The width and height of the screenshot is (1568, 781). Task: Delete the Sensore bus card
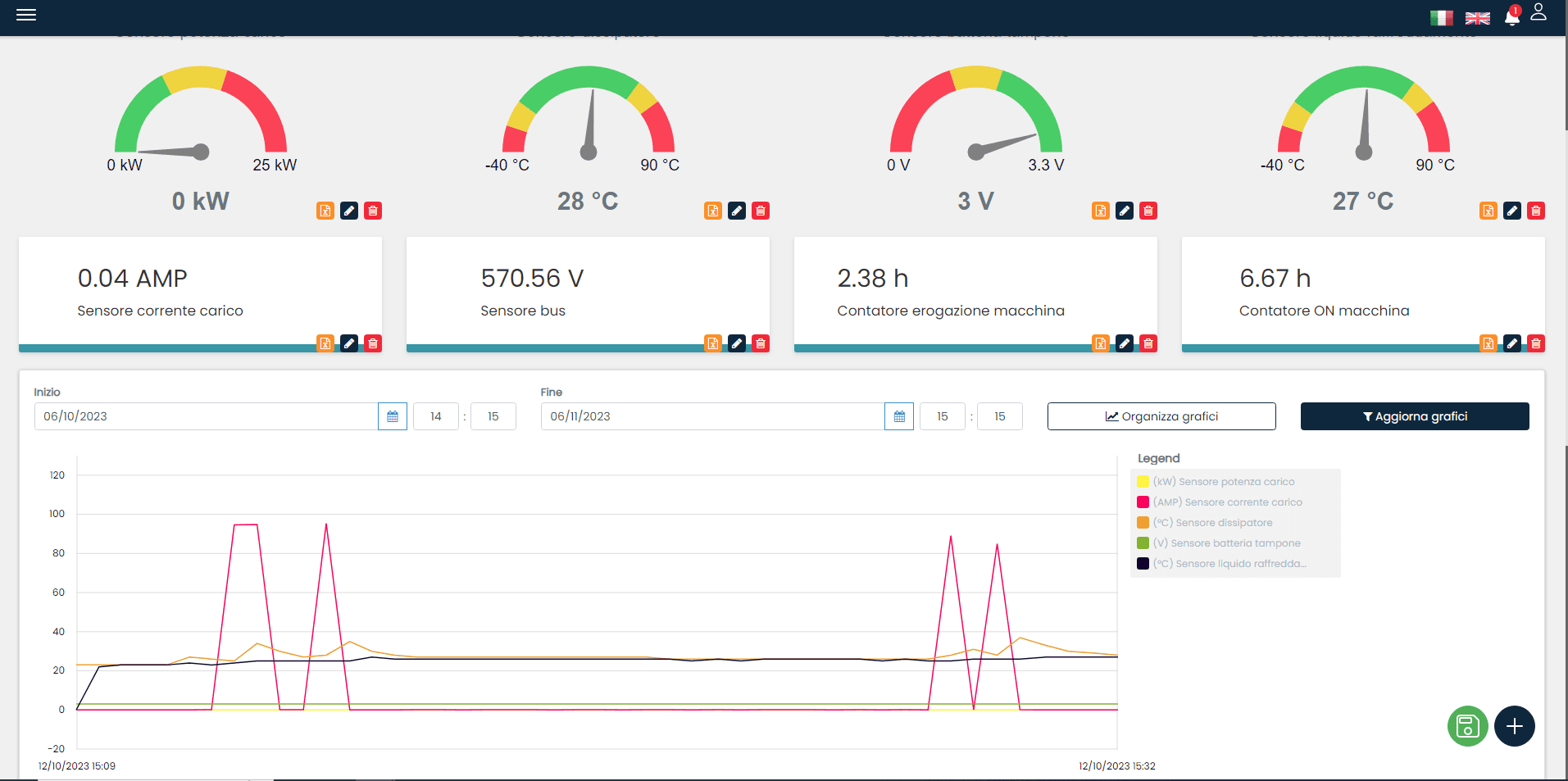pyautogui.click(x=761, y=343)
